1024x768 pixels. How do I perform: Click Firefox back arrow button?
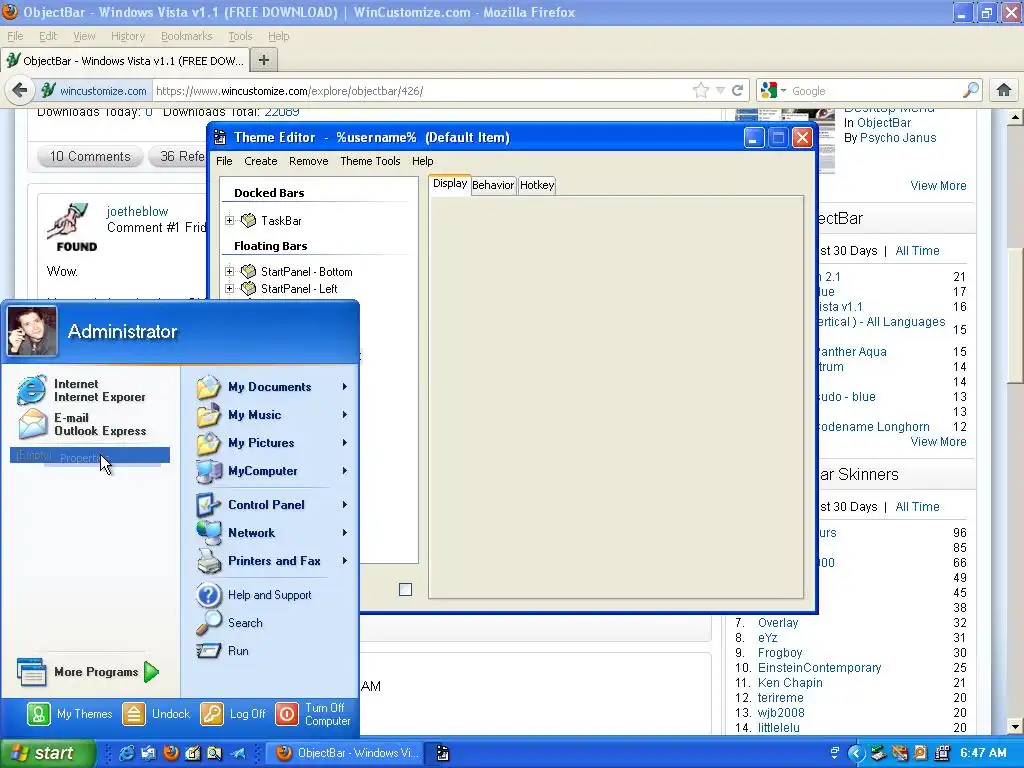click(x=20, y=90)
